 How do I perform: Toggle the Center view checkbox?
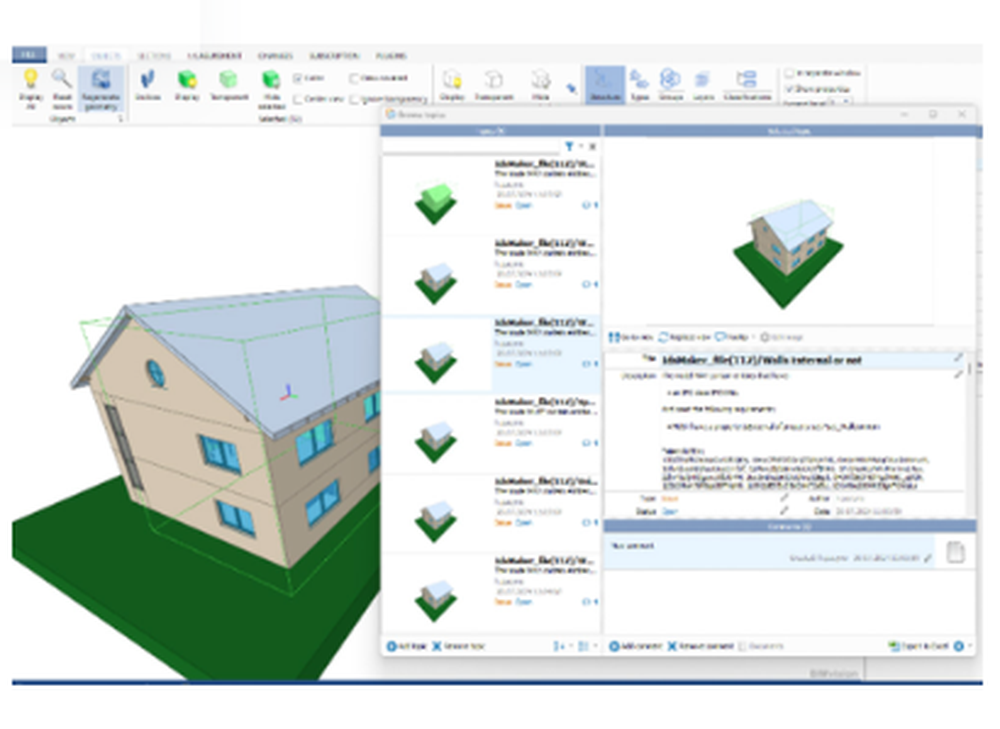[x=297, y=99]
